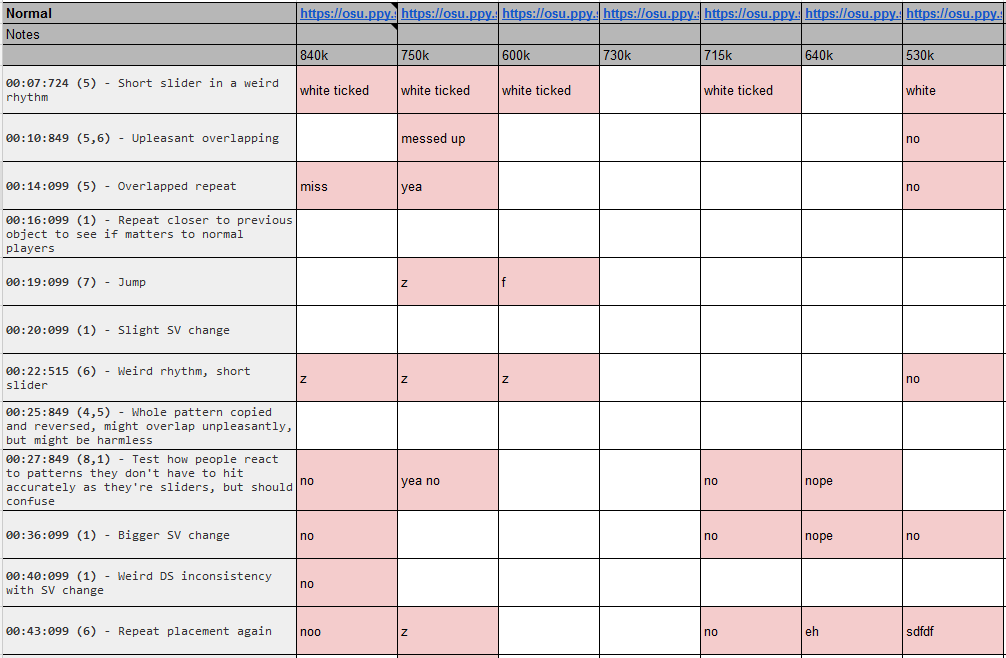This screenshot has width=1006, height=658.
Task: Click 'no' in Upleasant overlapping row
Action: click(953, 138)
